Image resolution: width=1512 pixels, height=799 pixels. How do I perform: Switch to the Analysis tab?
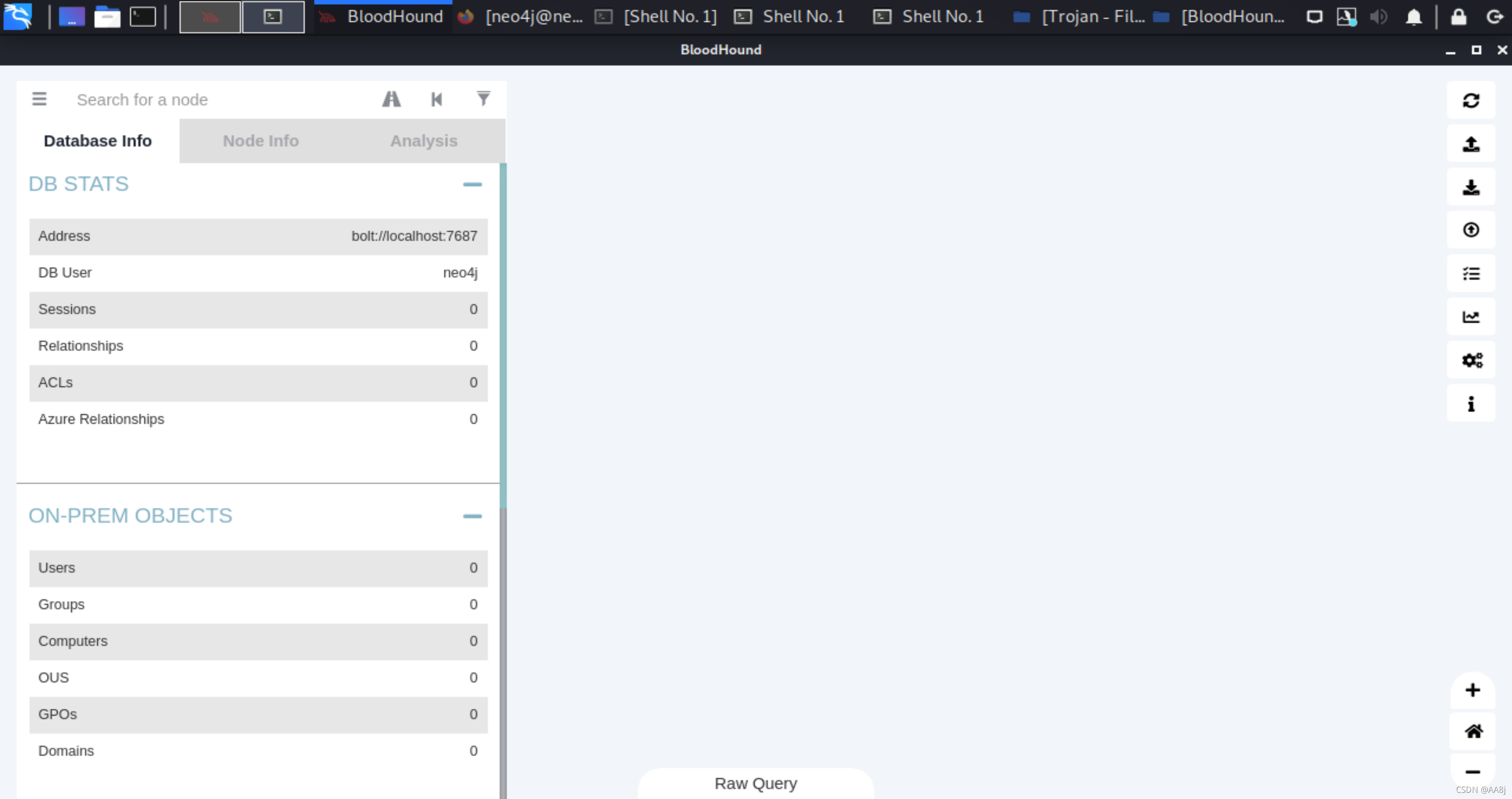pos(422,140)
